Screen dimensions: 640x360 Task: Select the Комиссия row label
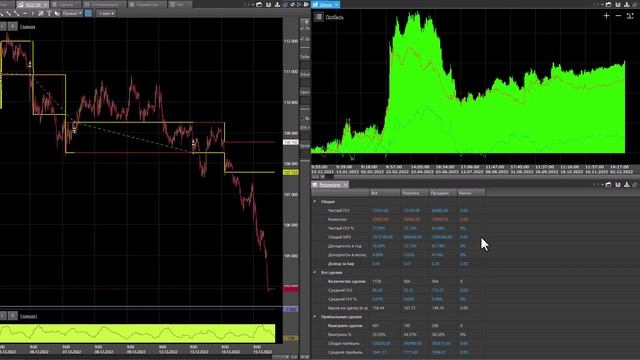337,220
